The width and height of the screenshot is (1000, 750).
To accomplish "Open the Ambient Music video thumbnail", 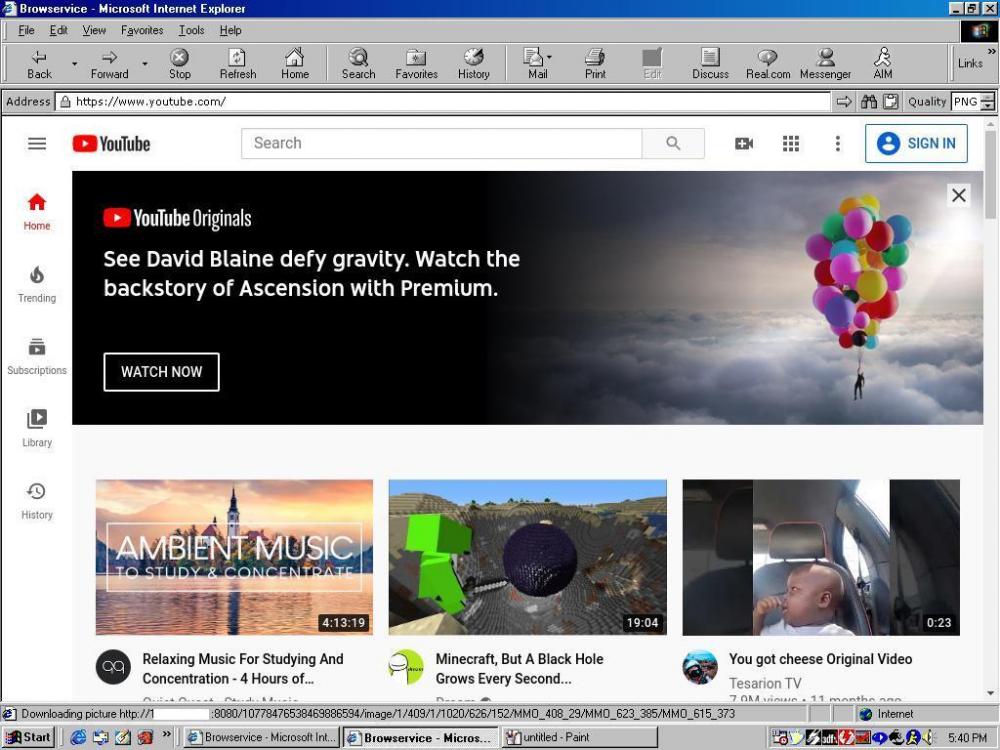I will point(234,557).
